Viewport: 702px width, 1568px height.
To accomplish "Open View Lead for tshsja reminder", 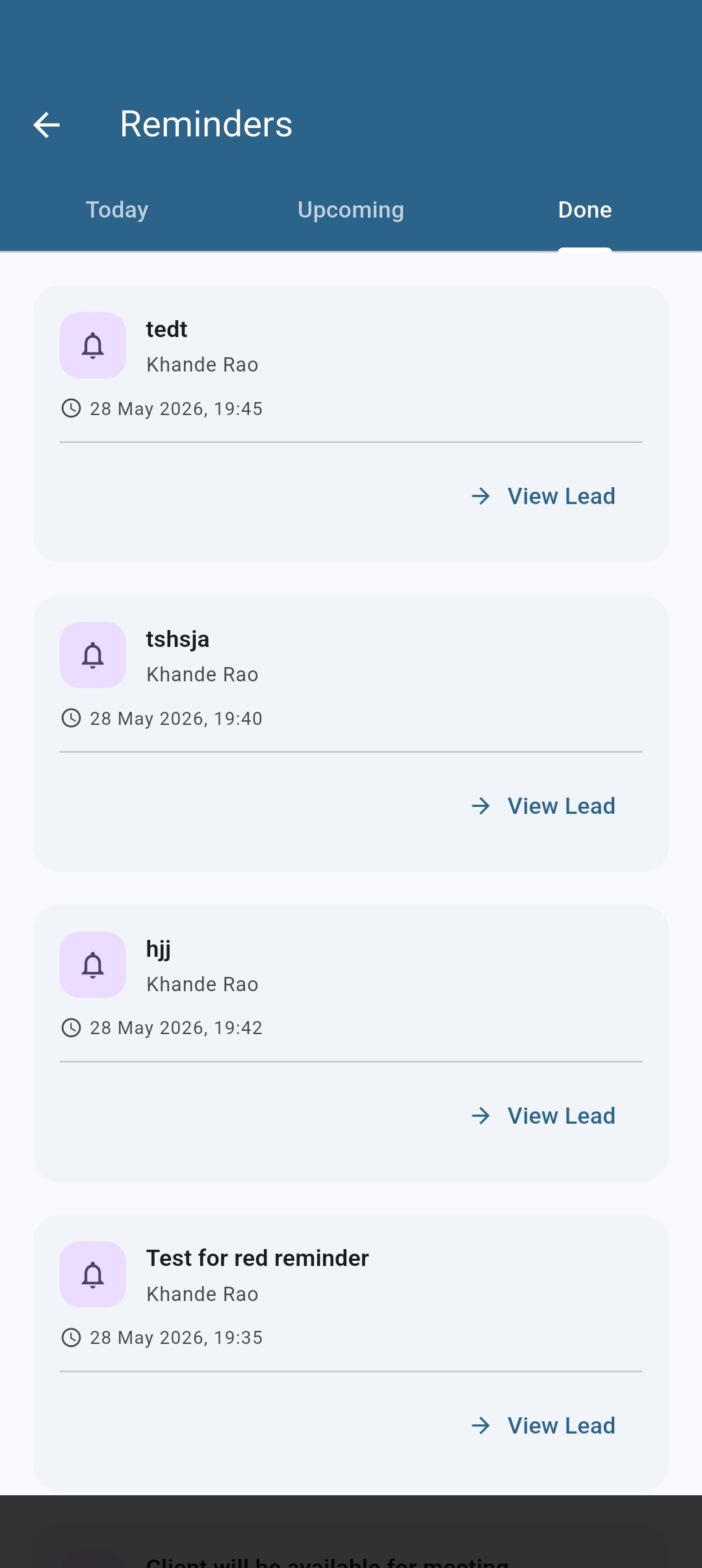I will tap(543, 806).
